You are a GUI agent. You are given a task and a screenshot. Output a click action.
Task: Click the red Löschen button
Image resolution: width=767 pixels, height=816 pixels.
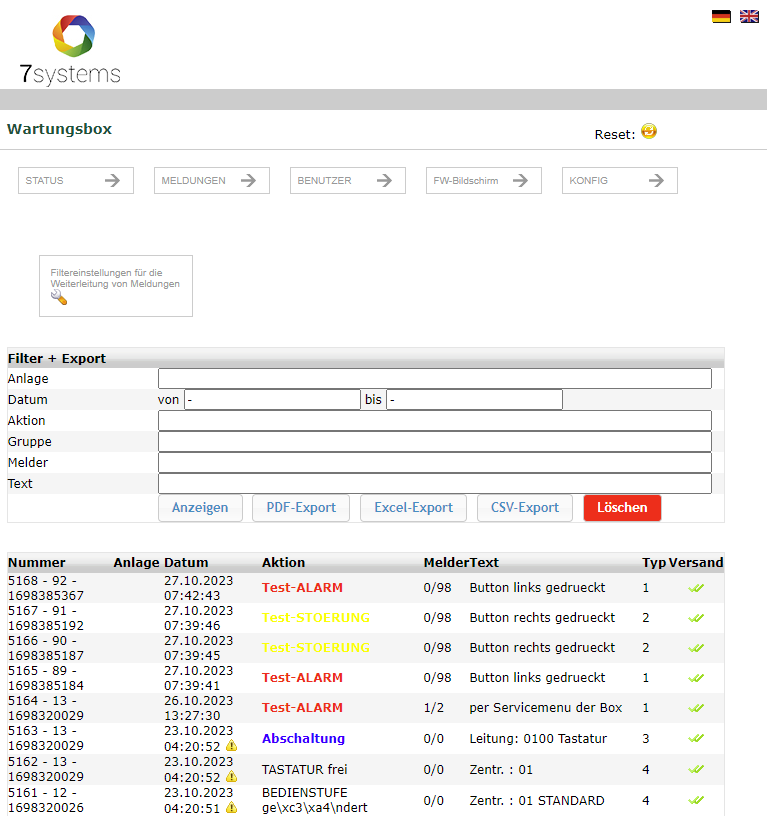(622, 508)
